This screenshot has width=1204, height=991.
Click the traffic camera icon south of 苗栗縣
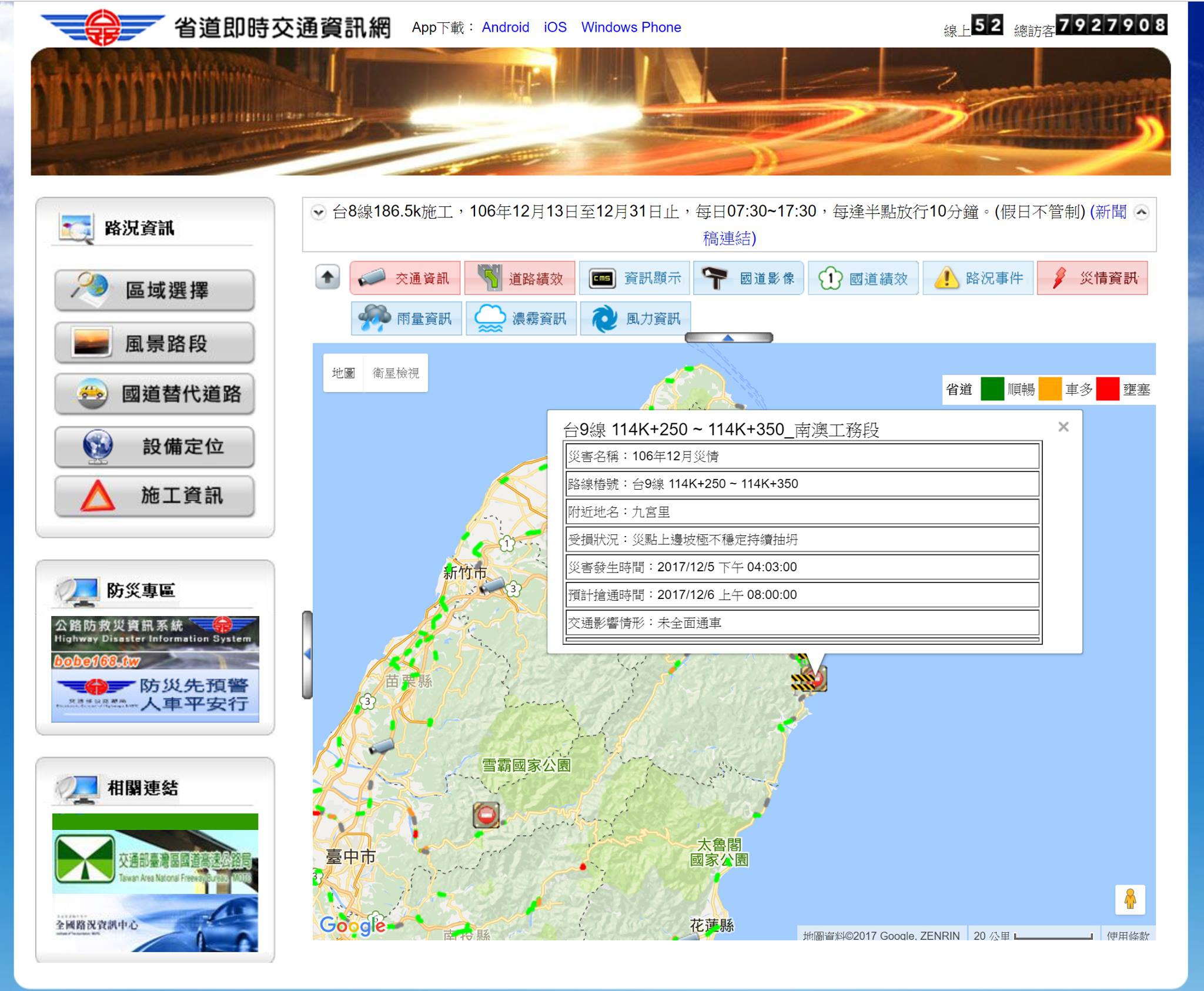pos(381,746)
